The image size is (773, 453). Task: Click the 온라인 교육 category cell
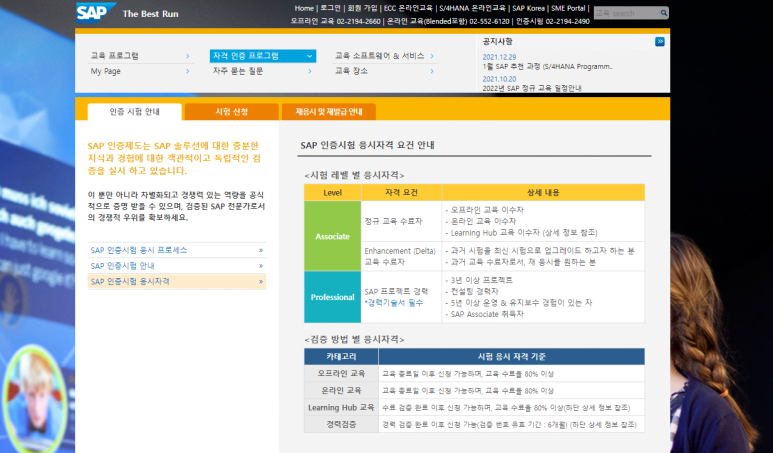click(x=341, y=390)
